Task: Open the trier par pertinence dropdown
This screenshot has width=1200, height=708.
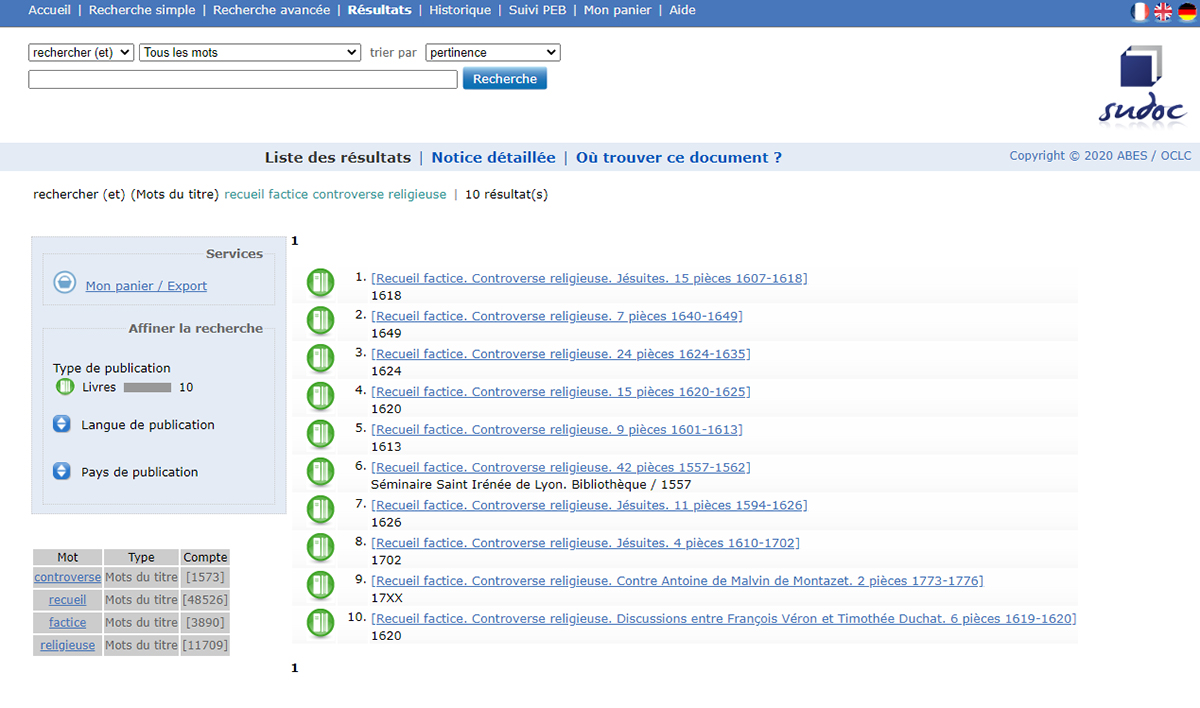Action: point(493,53)
